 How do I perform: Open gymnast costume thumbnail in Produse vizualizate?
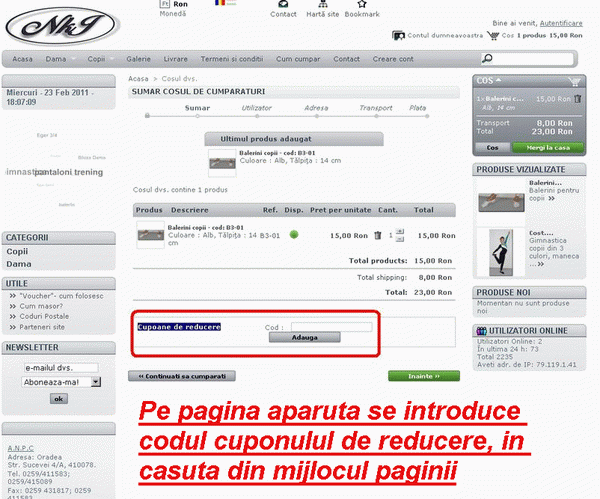[x=501, y=253]
